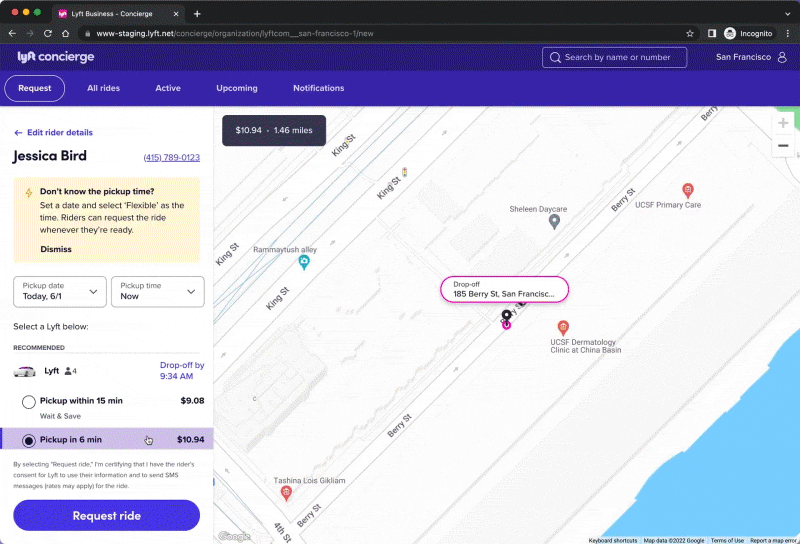This screenshot has width=800, height=544.
Task: Open the browser side panel icon
Action: [712, 33]
